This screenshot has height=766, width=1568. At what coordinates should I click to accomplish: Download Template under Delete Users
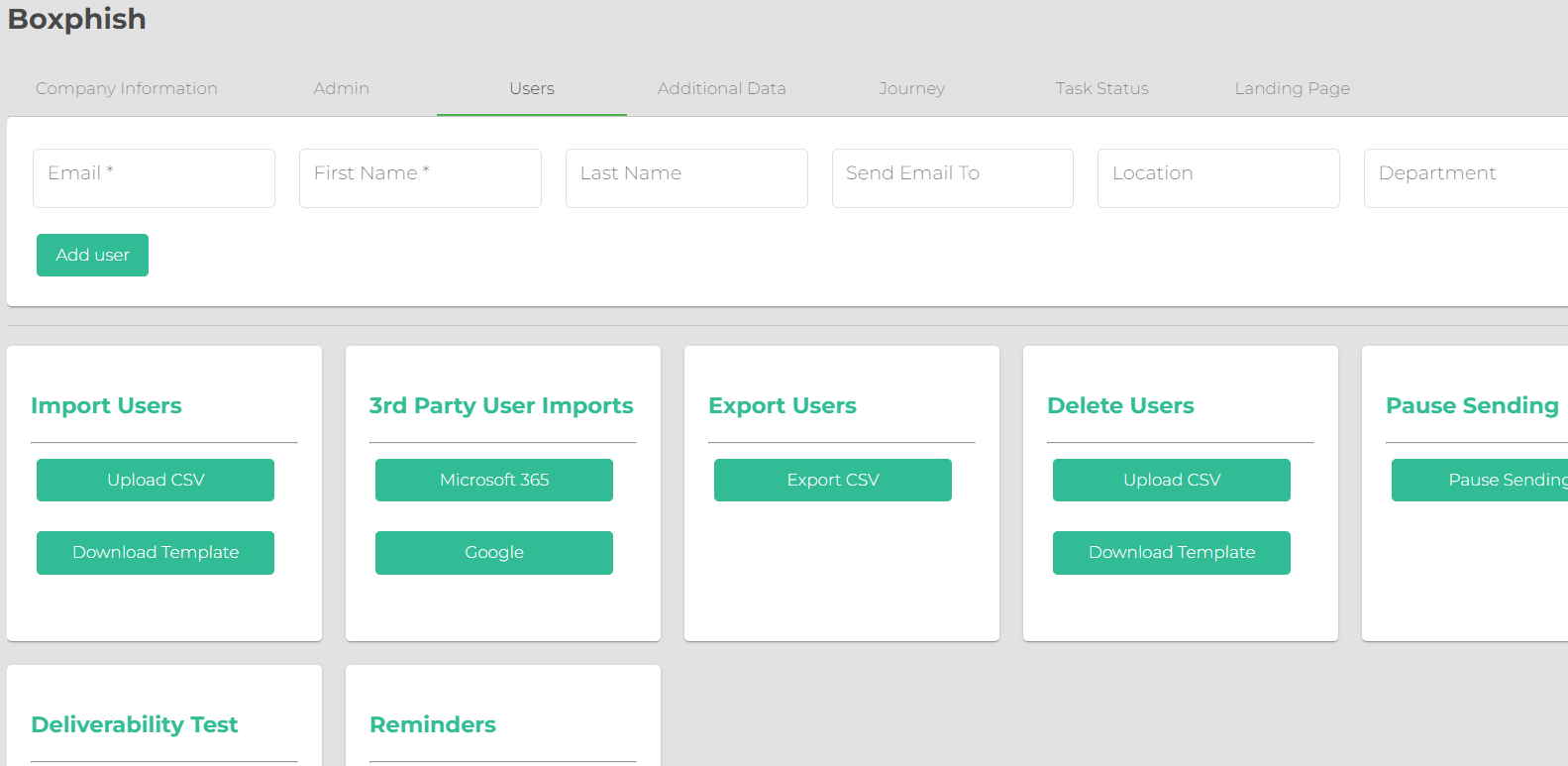pos(1172,553)
